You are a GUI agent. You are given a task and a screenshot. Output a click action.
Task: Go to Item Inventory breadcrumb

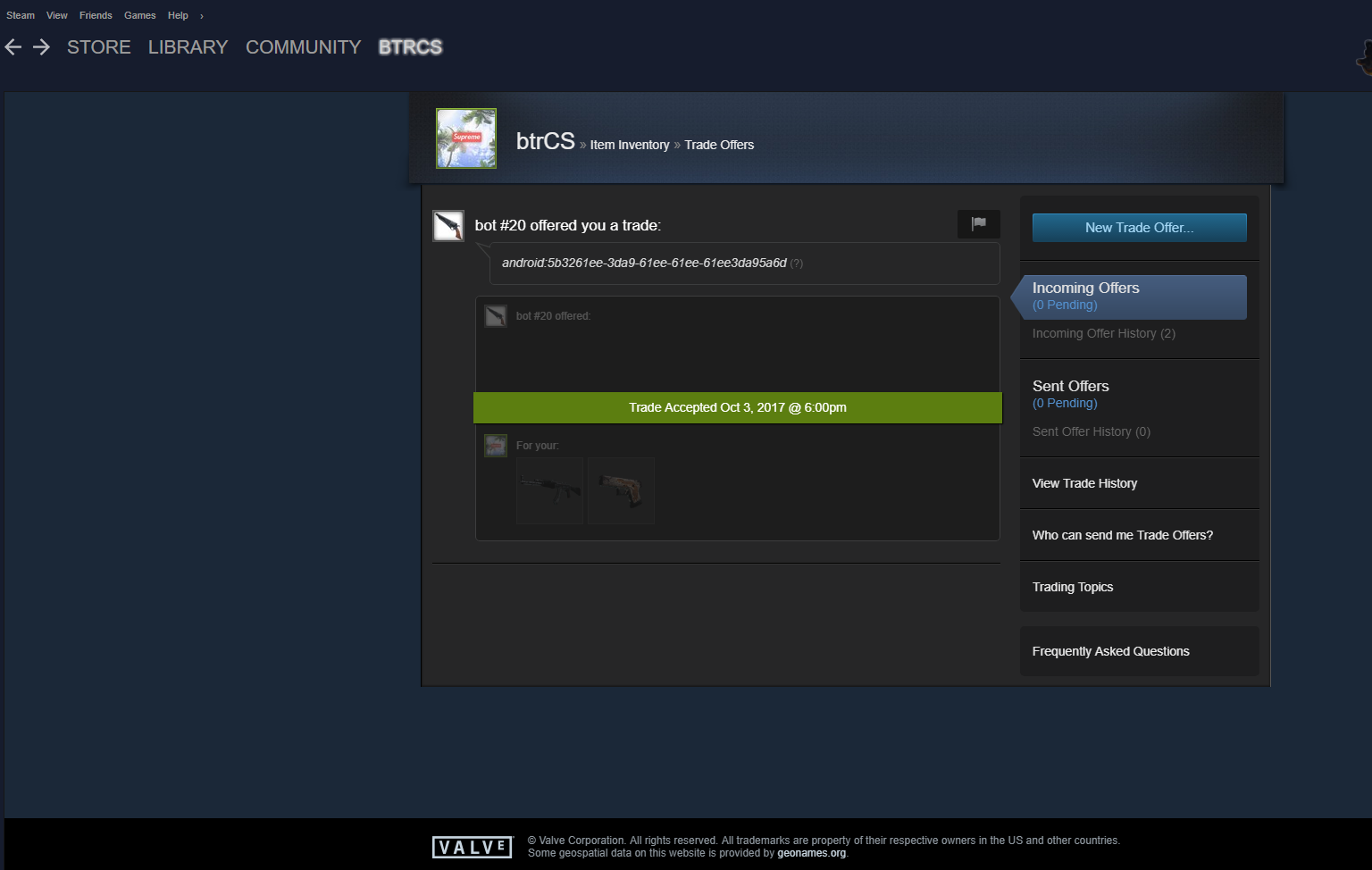click(x=630, y=145)
